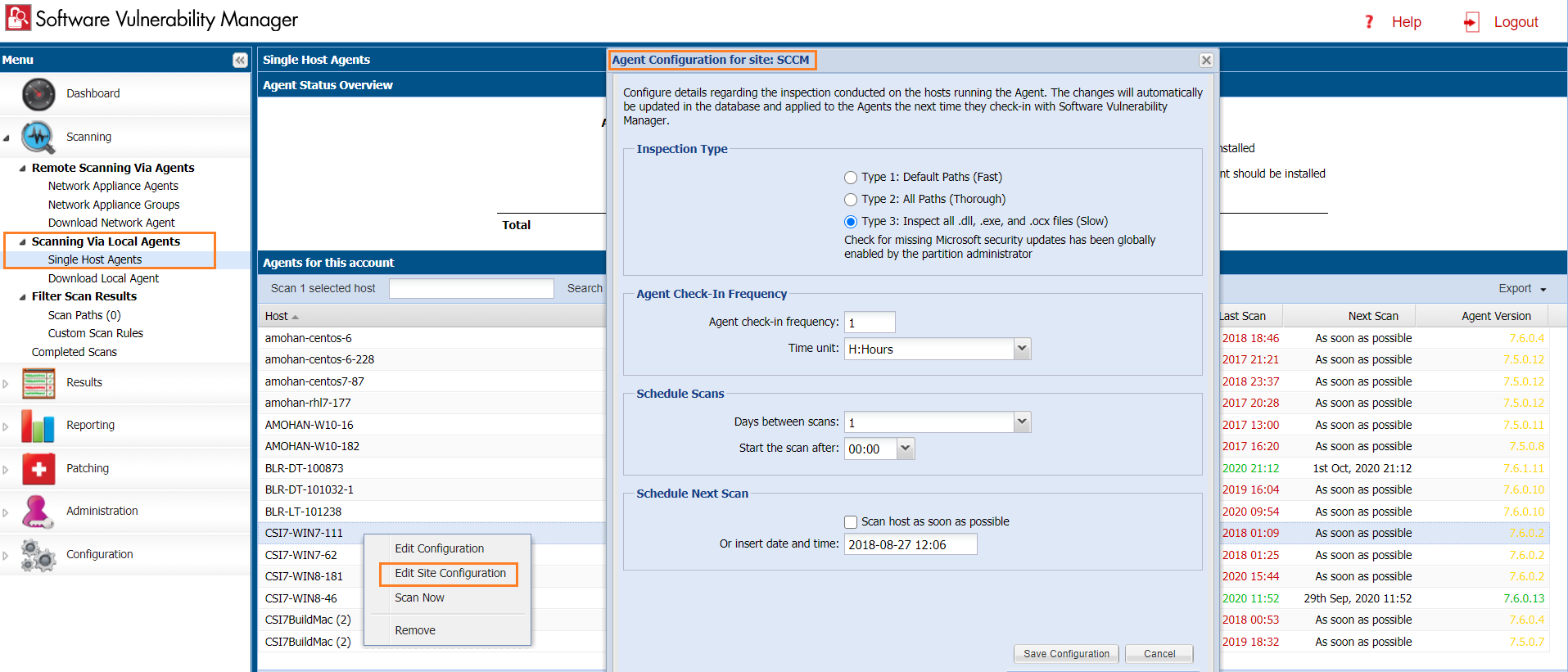The width and height of the screenshot is (1568, 672).
Task: Expand the Patching section arrow
Action: pyautogui.click(x=6, y=470)
